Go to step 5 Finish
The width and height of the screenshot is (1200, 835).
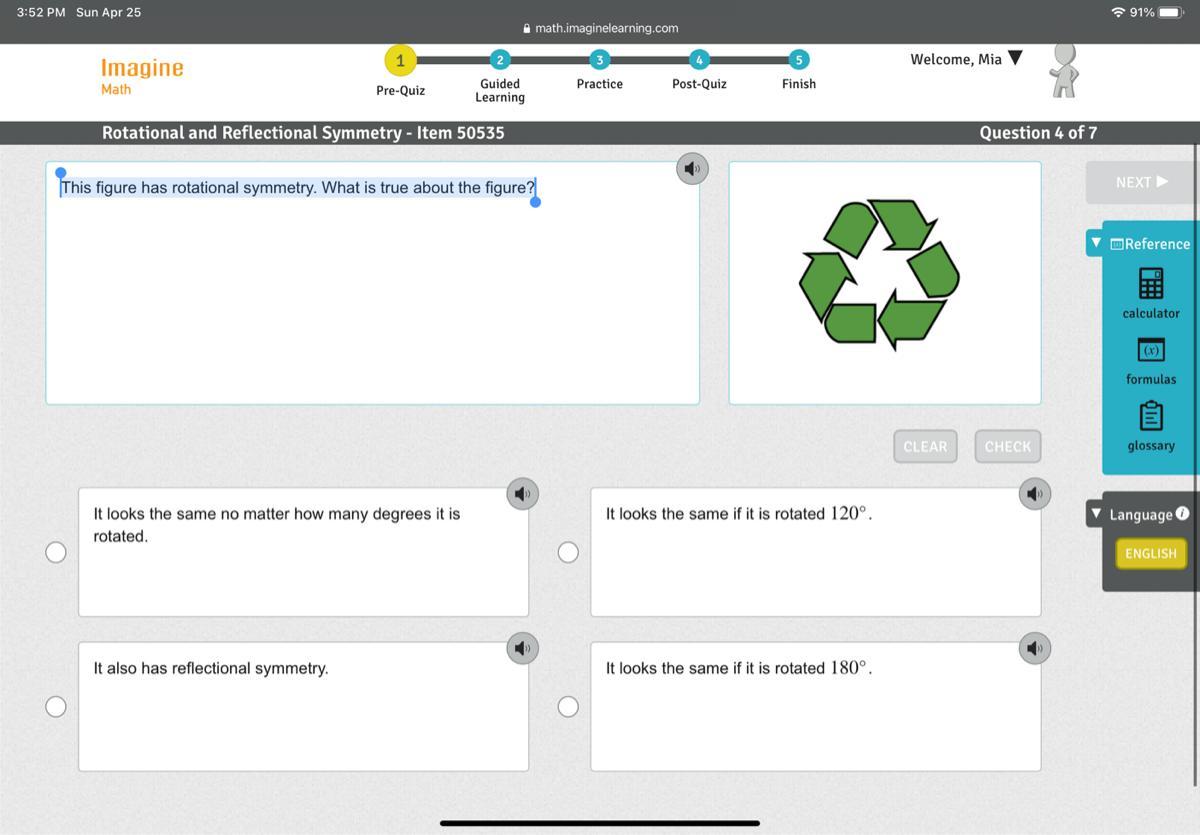coord(798,61)
